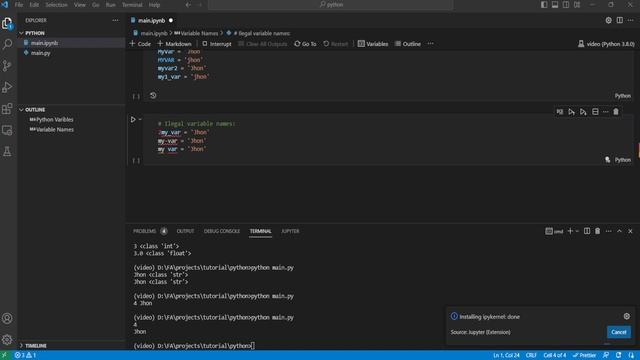Cancel the ipykernel install notification
The width and height of the screenshot is (640, 360).
(x=619, y=332)
